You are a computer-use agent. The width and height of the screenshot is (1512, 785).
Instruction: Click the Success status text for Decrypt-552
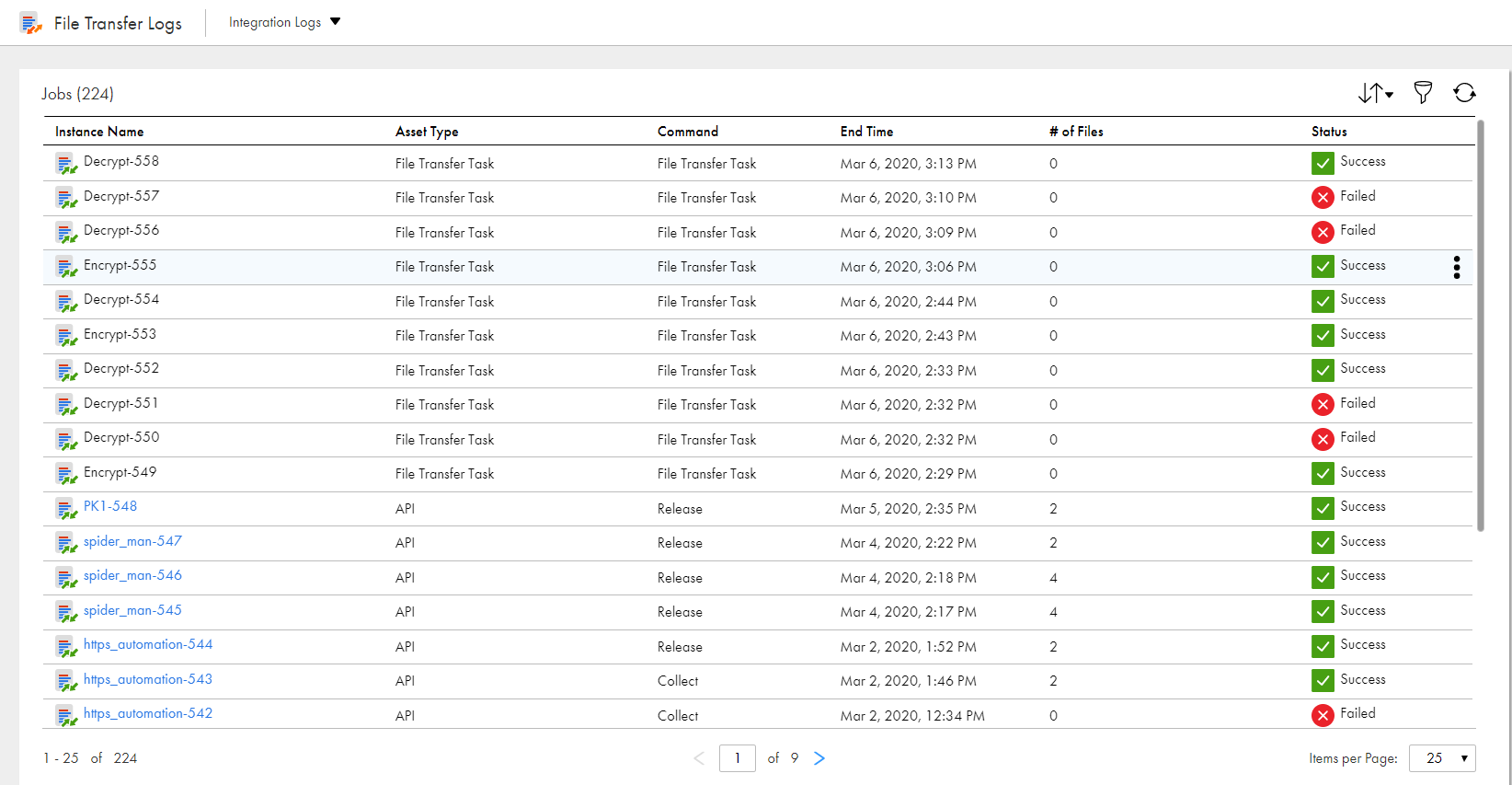click(1363, 368)
